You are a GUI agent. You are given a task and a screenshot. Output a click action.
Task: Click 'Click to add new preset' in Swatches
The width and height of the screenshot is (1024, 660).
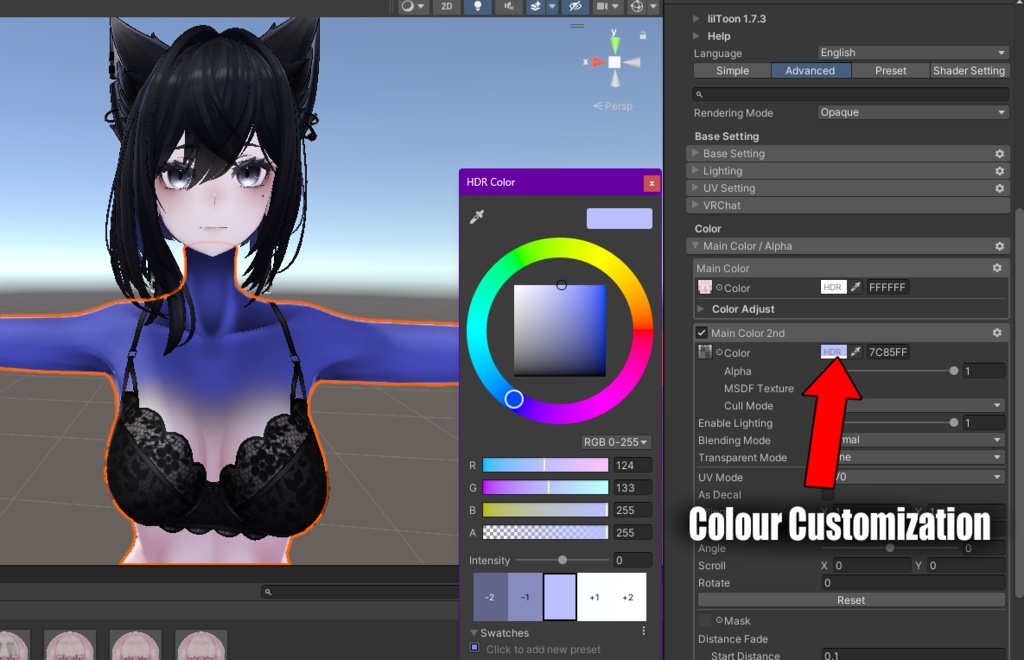pos(545,650)
